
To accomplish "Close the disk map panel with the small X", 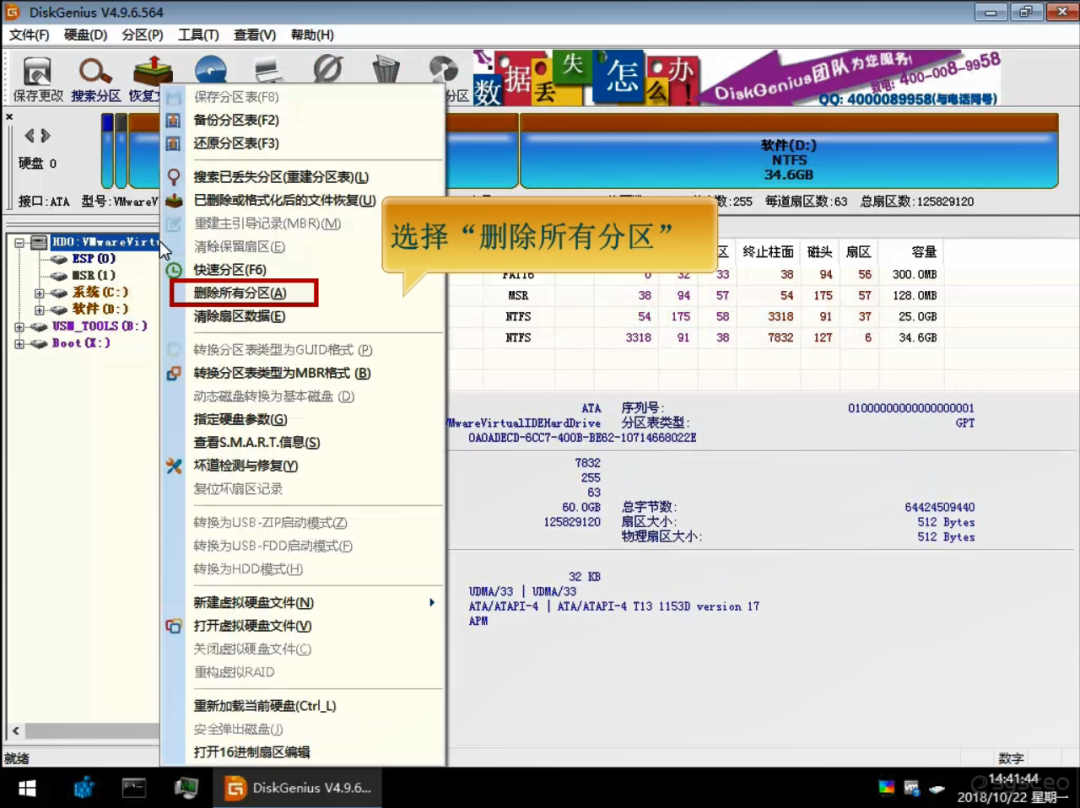I will point(9,117).
